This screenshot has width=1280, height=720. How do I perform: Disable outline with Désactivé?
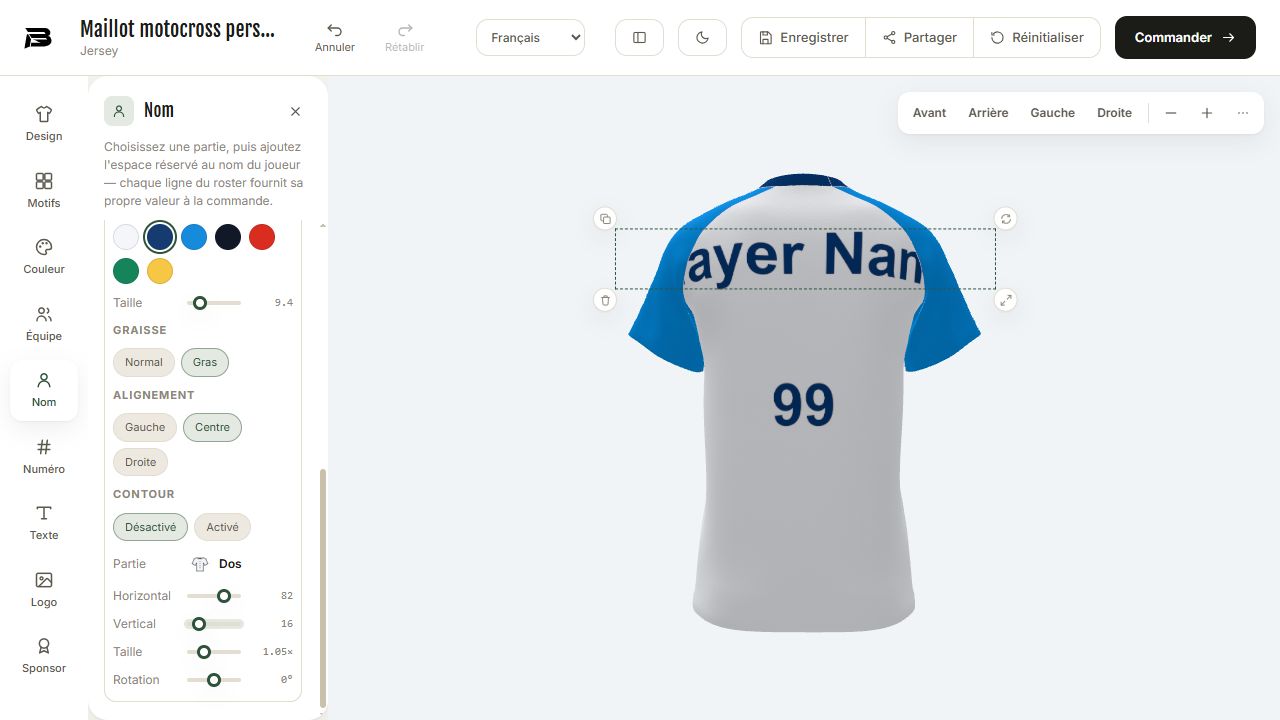(151, 527)
